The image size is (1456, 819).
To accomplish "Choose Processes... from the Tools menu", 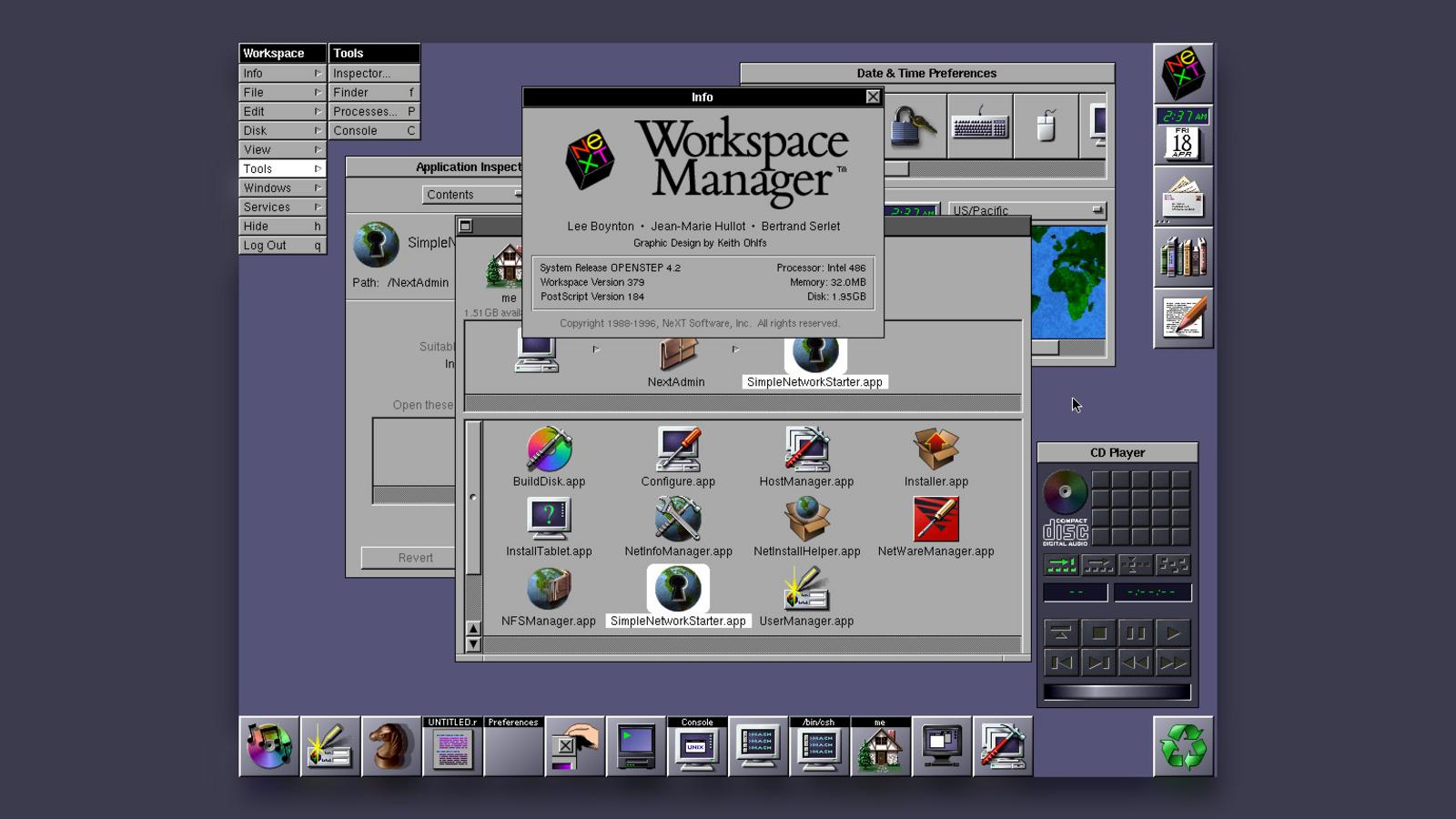I will coord(374,111).
